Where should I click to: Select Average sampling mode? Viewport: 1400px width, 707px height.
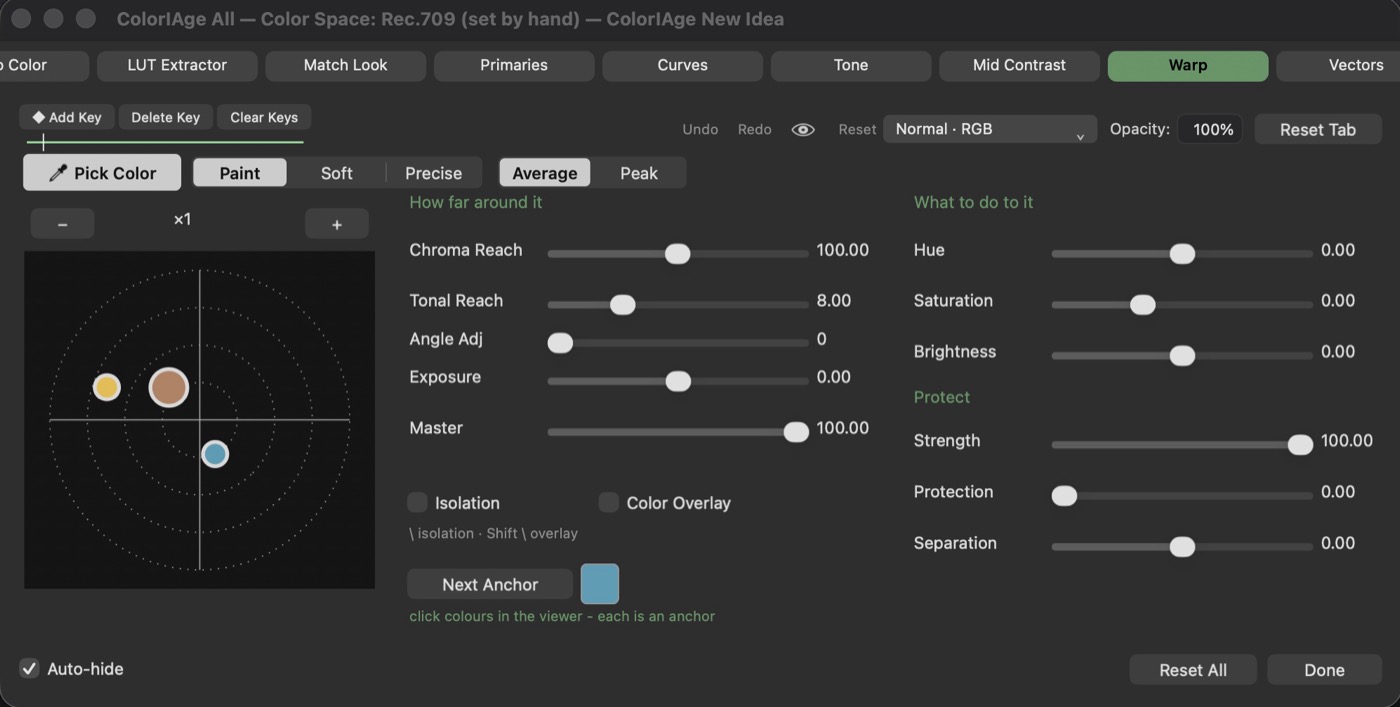tap(545, 173)
